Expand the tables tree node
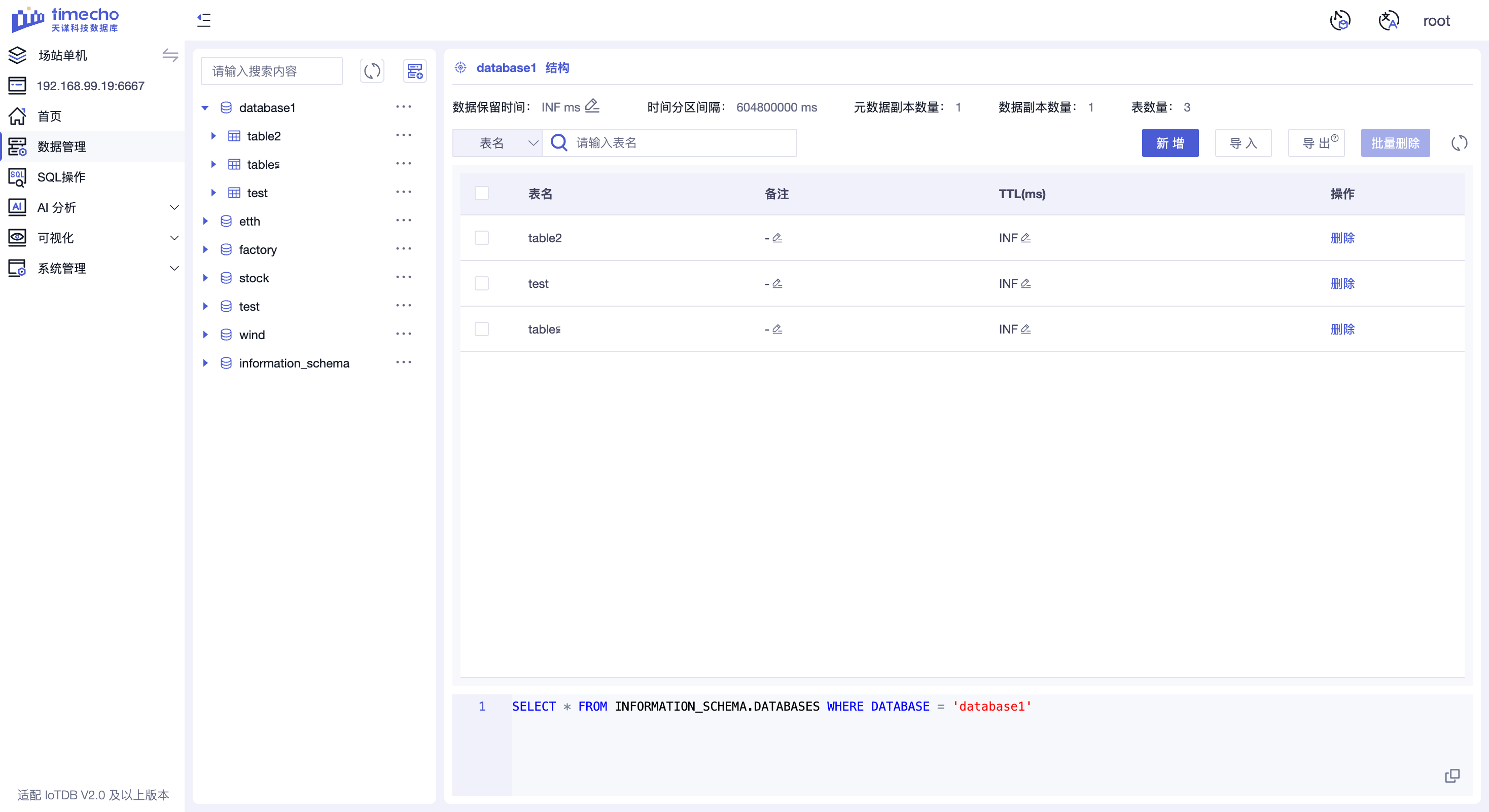The width and height of the screenshot is (1489, 812). (x=214, y=165)
